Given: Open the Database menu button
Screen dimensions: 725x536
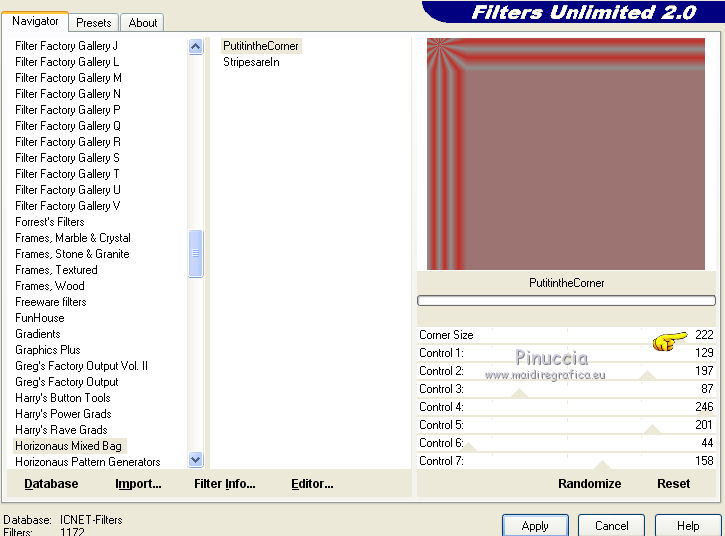Looking at the screenshot, I should coord(51,484).
